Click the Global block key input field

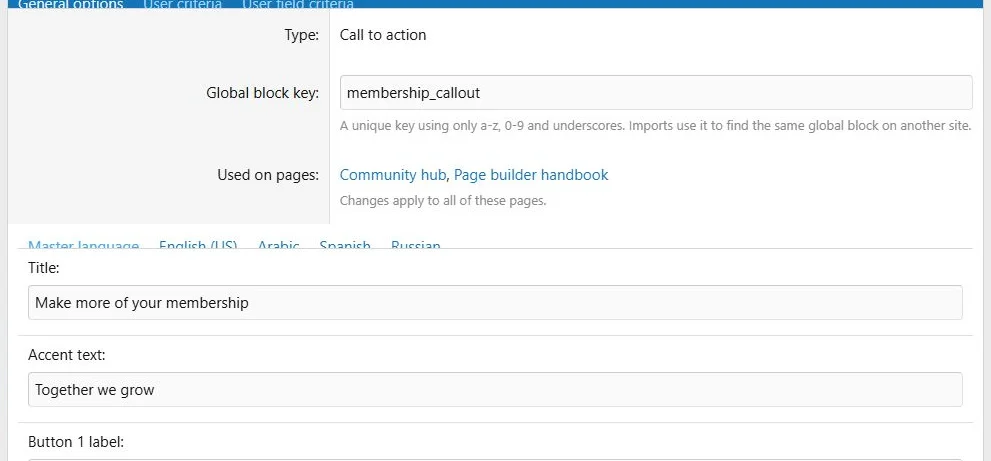[x=656, y=93]
